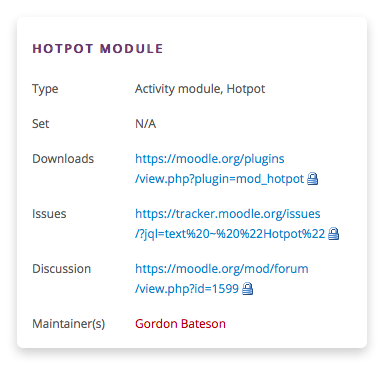The width and height of the screenshot is (387, 369).
Task: Select the Type row label
Action: pos(45,89)
